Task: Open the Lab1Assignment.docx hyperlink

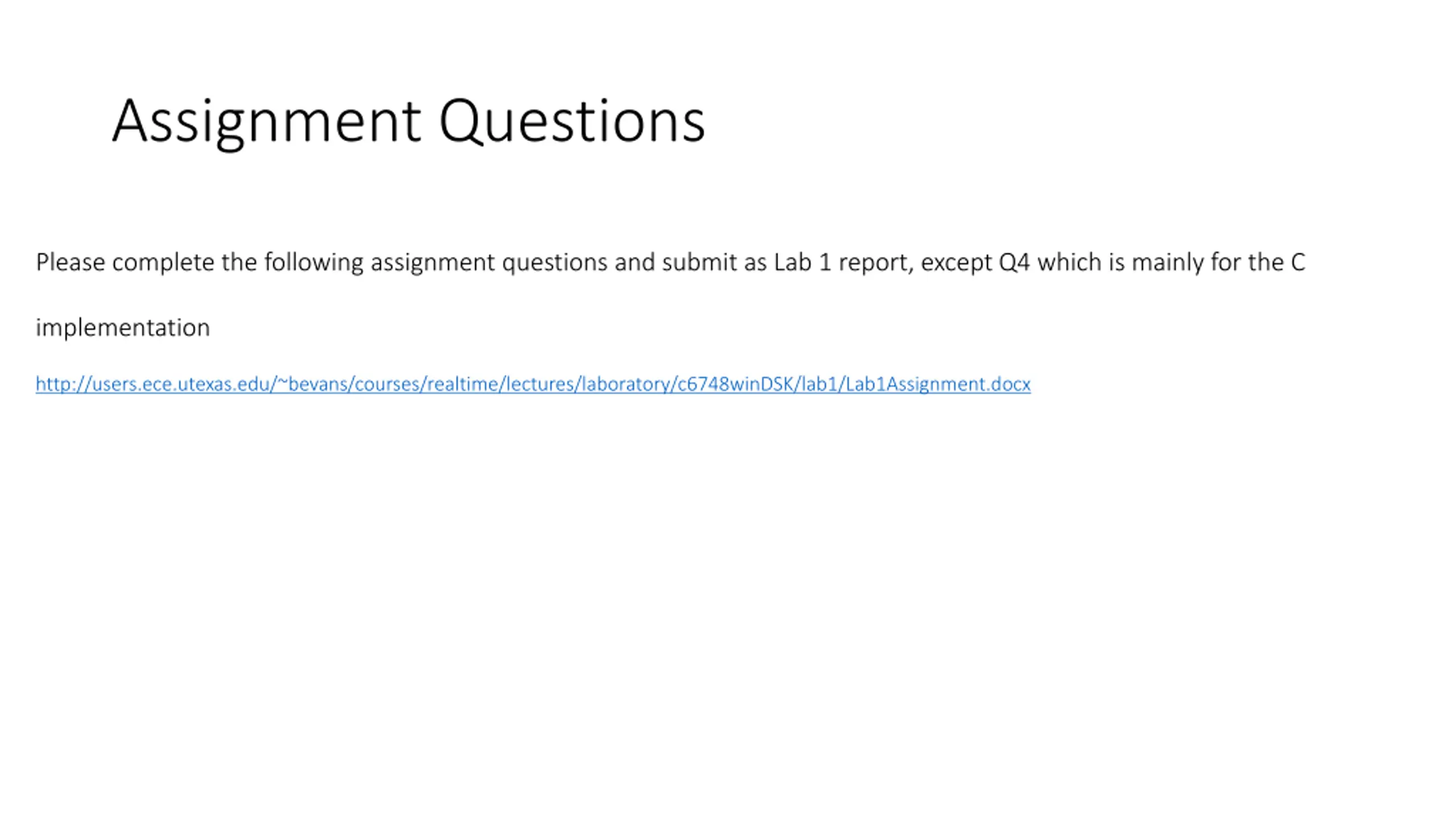Action: coord(533,384)
